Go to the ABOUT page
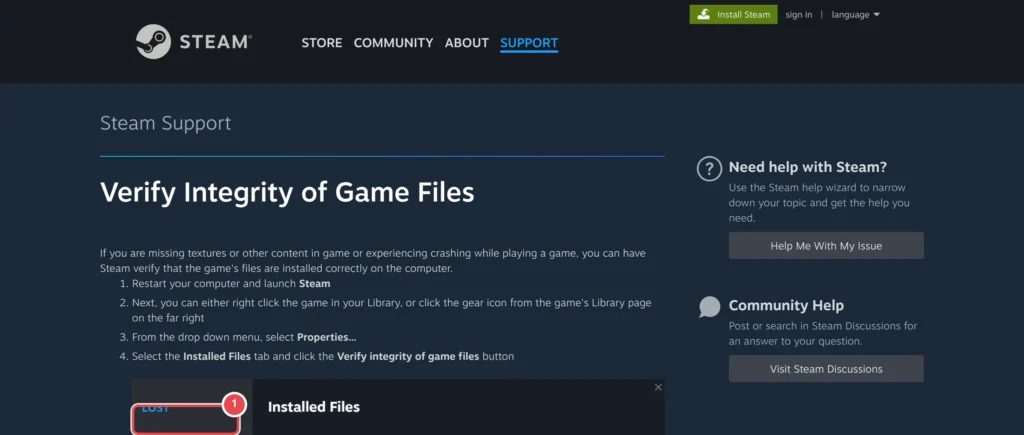Viewport: 1024px width, 435px height. pos(467,43)
